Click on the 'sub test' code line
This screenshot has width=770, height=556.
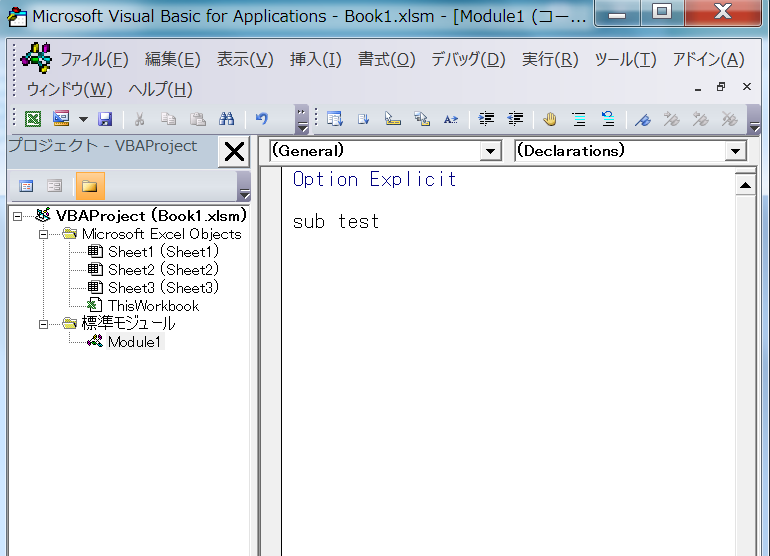pos(336,222)
